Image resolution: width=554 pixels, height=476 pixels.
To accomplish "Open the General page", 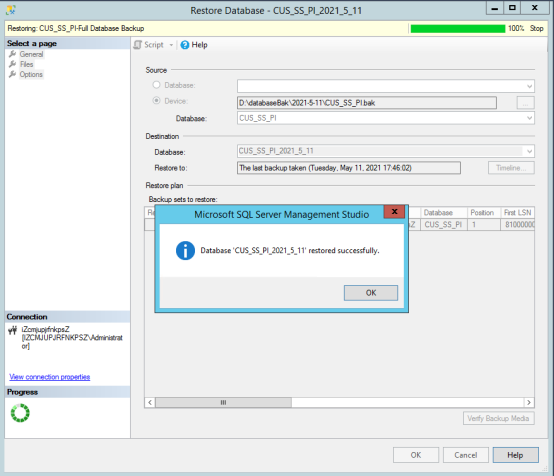I will coord(31,54).
